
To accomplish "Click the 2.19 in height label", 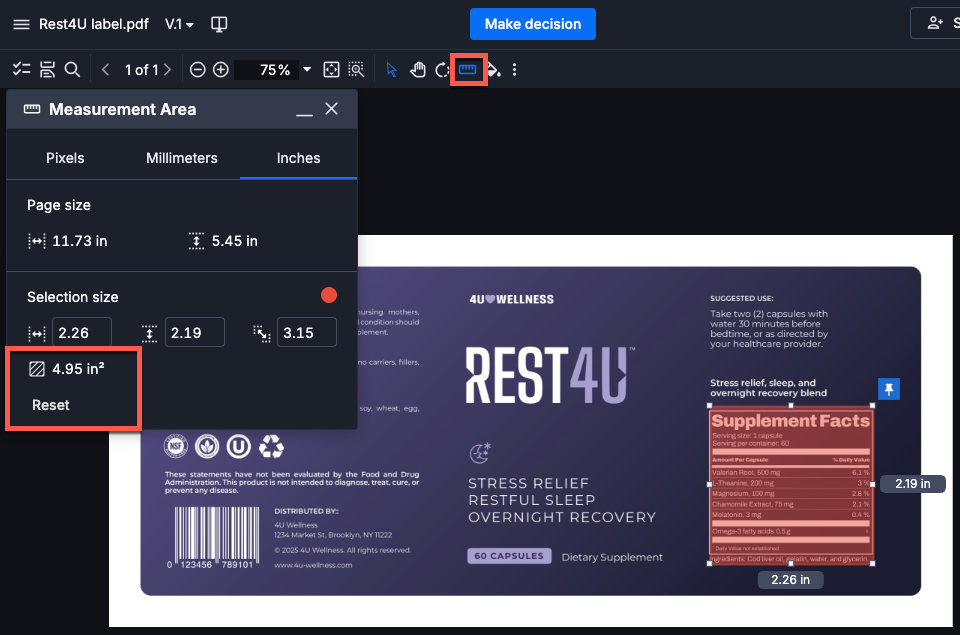I will coord(913,484).
